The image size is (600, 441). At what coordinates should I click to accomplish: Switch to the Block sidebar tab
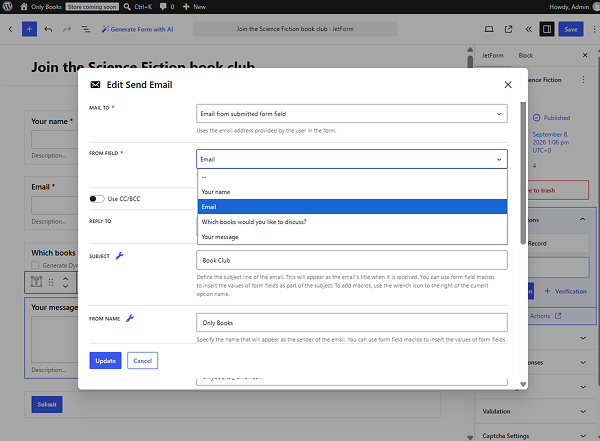(x=526, y=56)
